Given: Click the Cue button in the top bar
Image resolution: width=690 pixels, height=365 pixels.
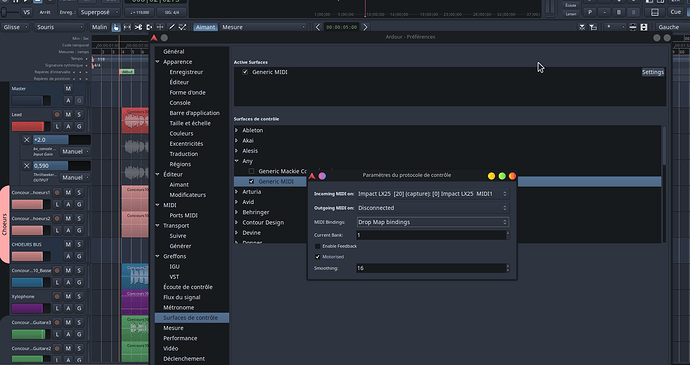Looking at the screenshot, I should (675, 12).
